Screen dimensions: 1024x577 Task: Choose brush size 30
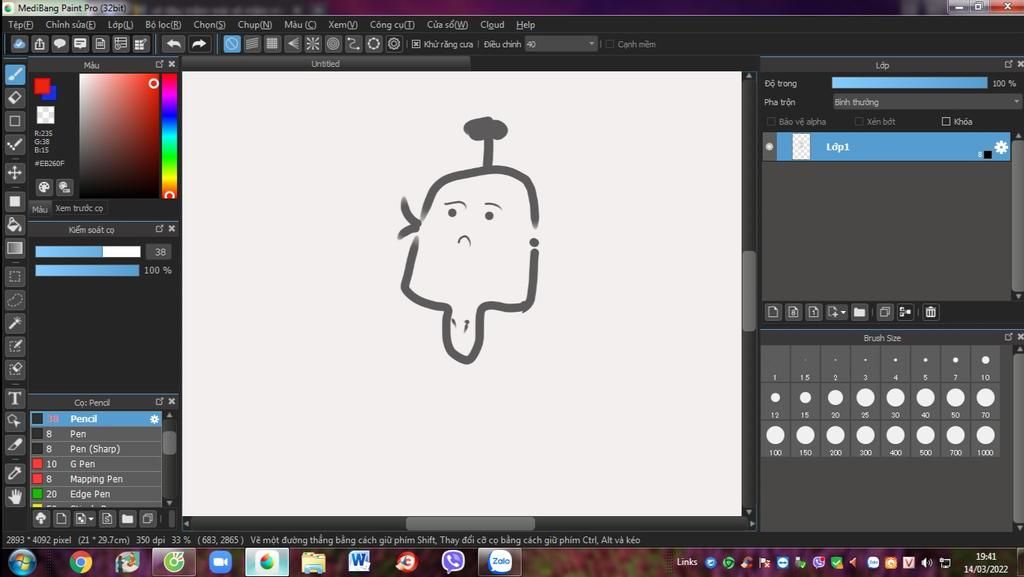pos(895,402)
